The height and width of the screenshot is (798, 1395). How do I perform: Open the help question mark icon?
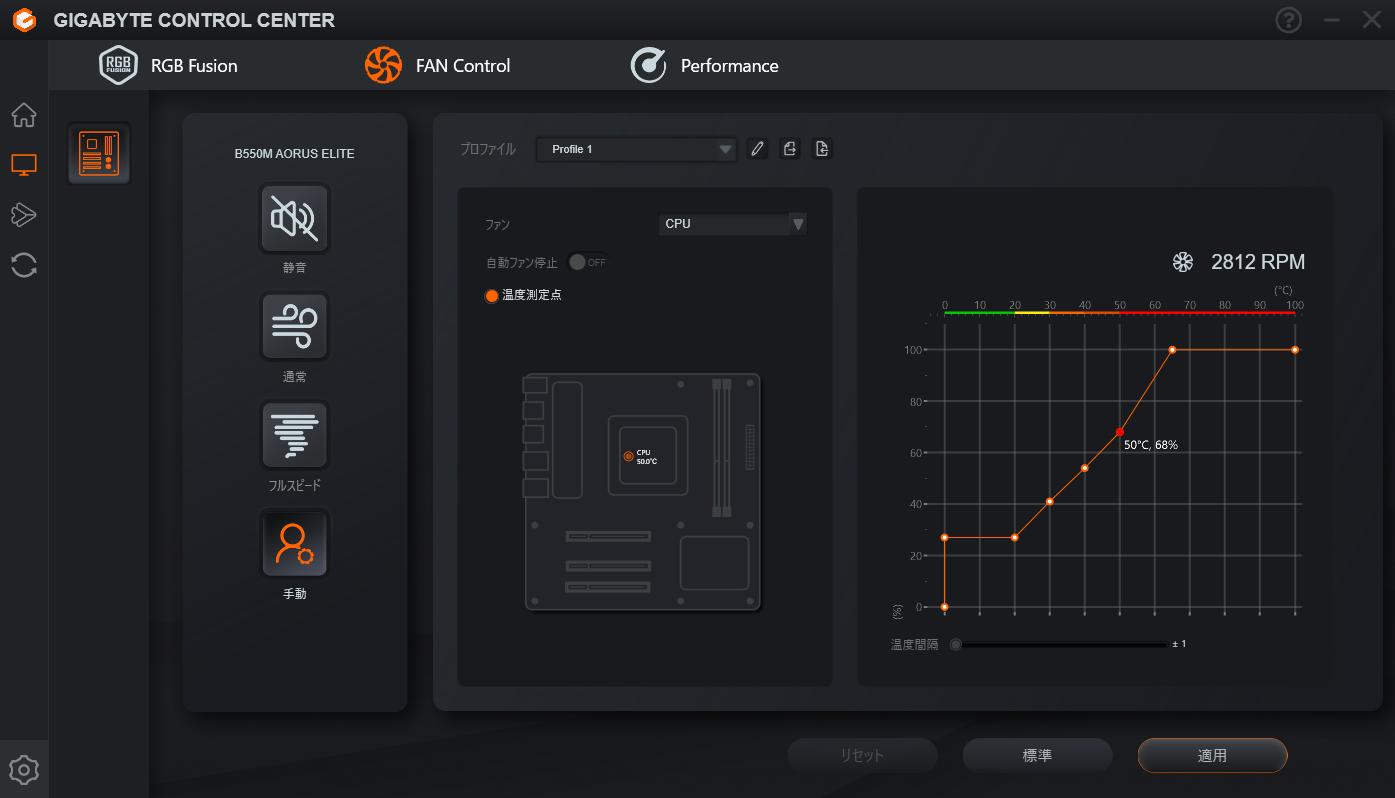click(x=1289, y=20)
